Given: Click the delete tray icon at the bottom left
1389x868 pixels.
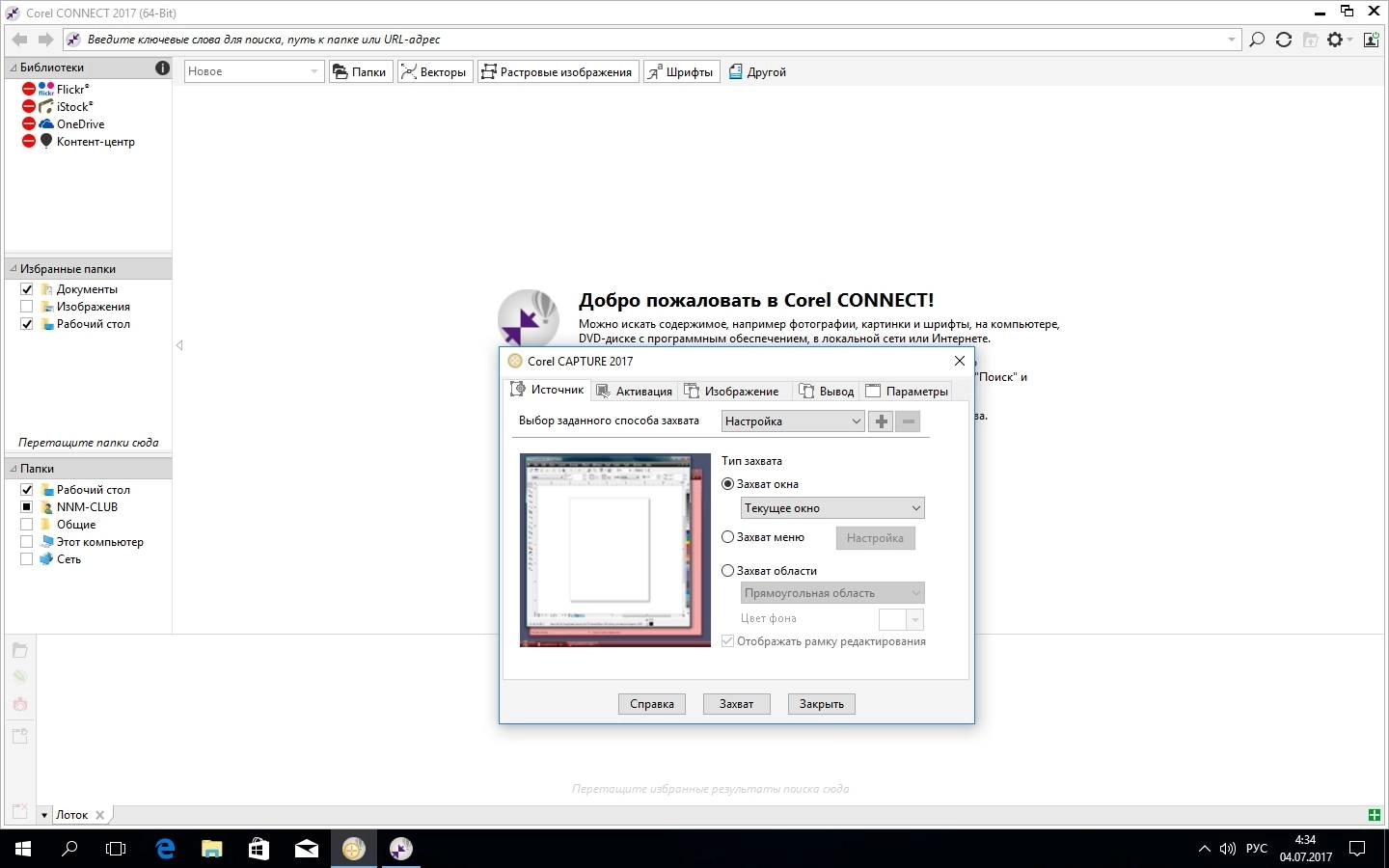Looking at the screenshot, I should (20, 812).
